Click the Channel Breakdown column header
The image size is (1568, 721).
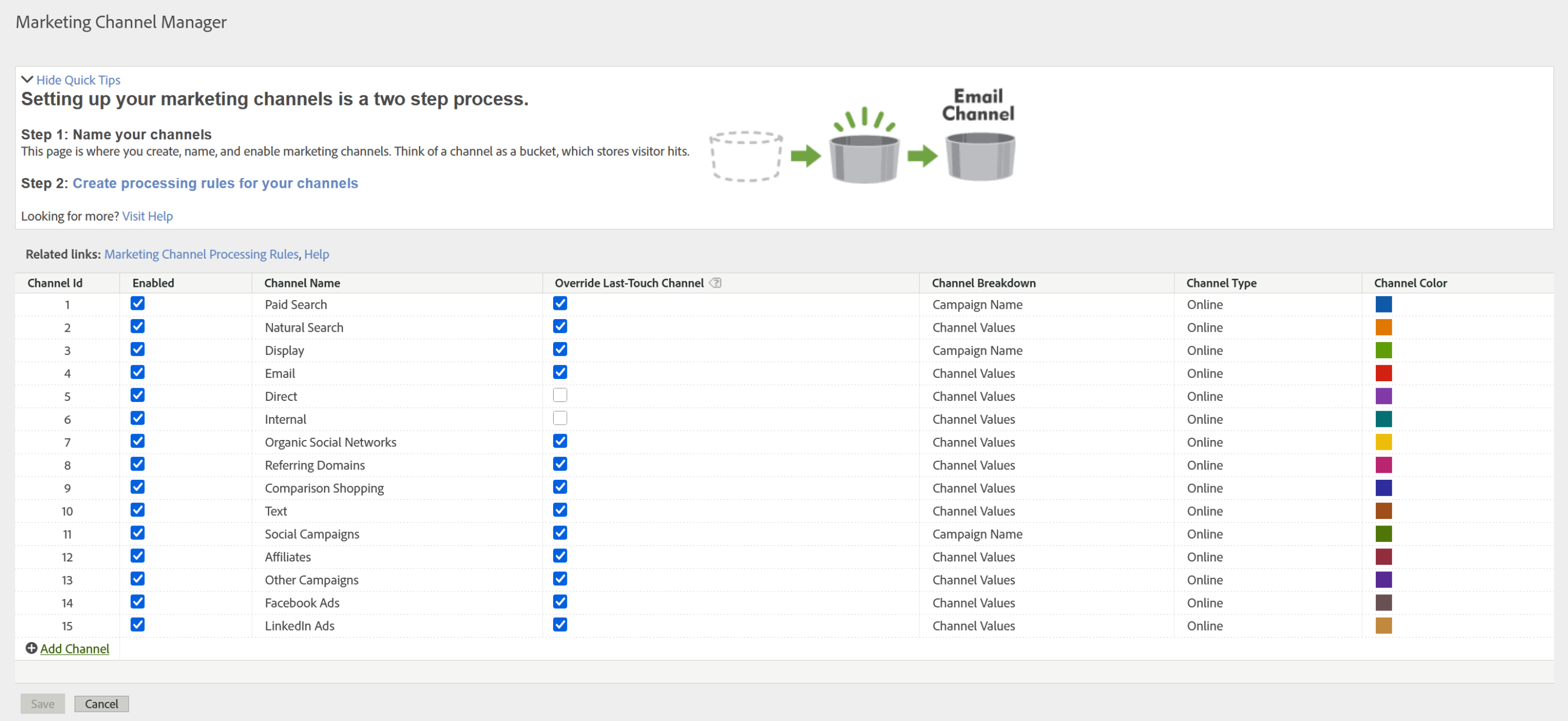click(x=984, y=283)
